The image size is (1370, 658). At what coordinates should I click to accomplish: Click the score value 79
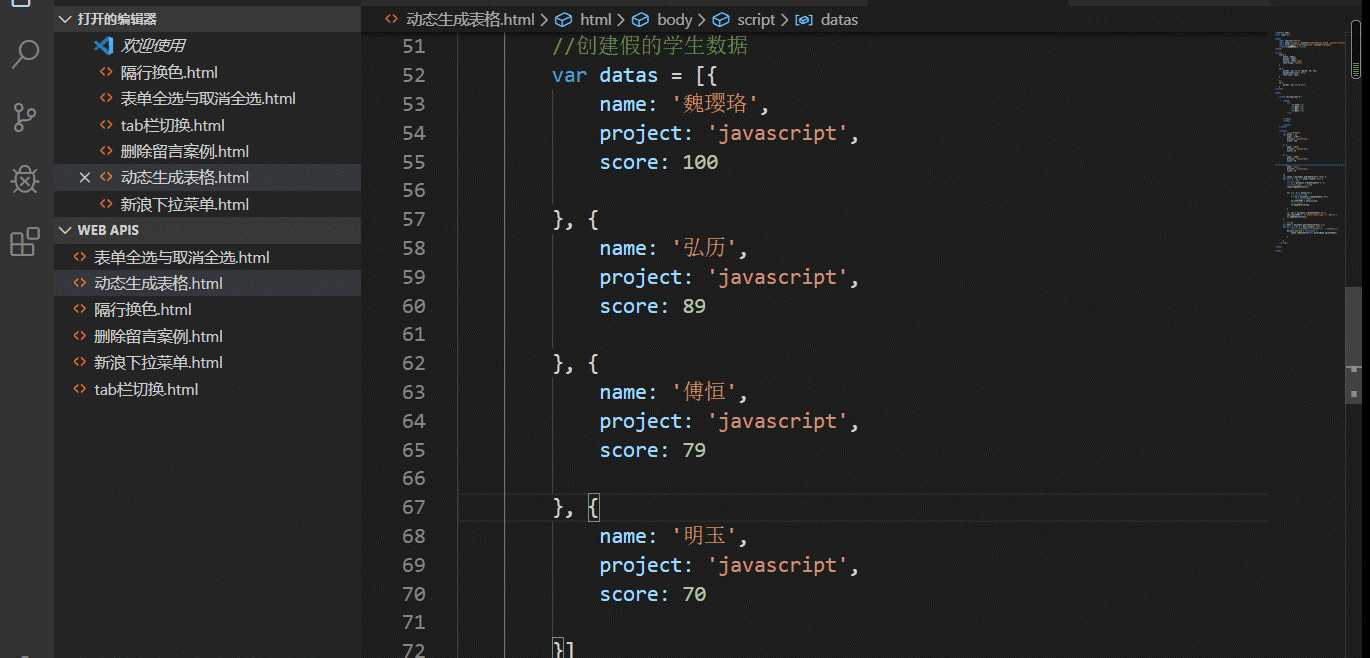(x=694, y=450)
